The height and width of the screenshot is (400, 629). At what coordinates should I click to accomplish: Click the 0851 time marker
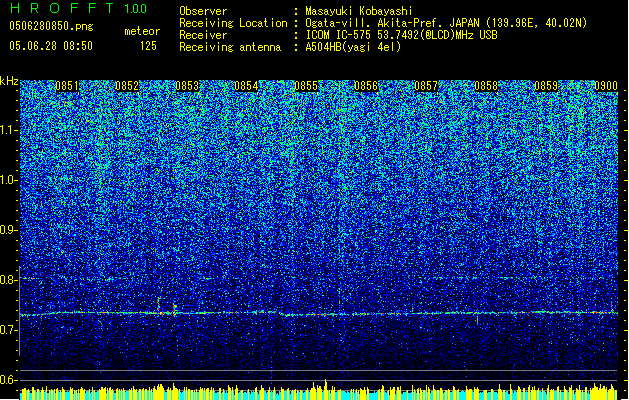pyautogui.click(x=67, y=86)
